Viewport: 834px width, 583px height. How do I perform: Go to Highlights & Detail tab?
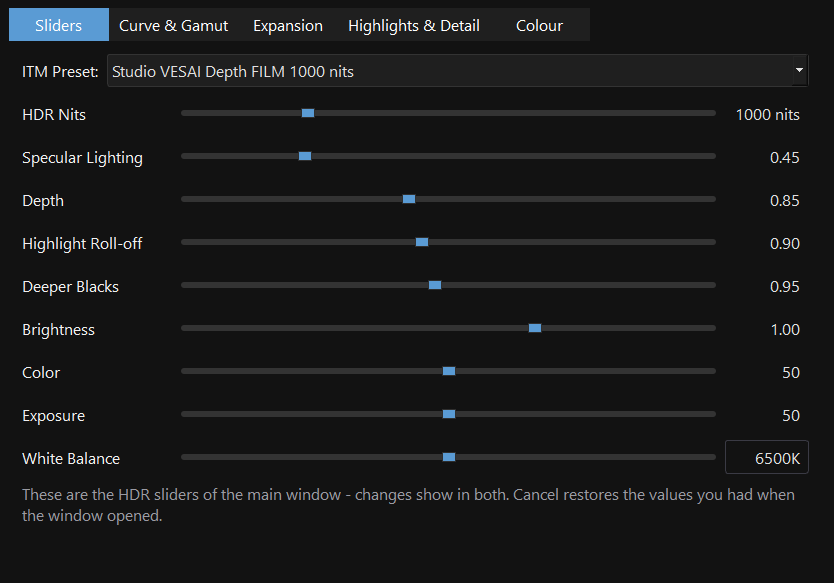coord(414,25)
